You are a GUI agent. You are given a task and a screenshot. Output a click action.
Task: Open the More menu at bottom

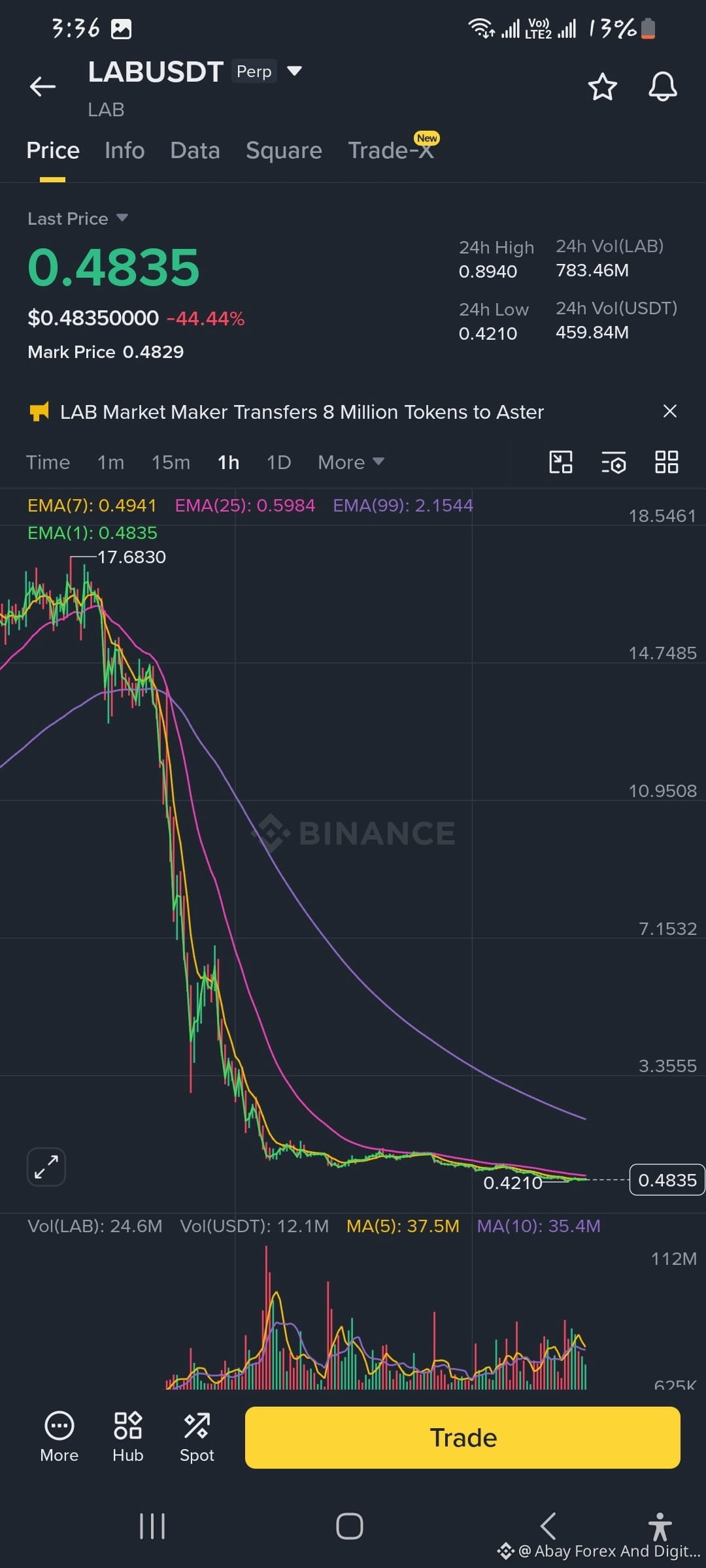tap(59, 1437)
